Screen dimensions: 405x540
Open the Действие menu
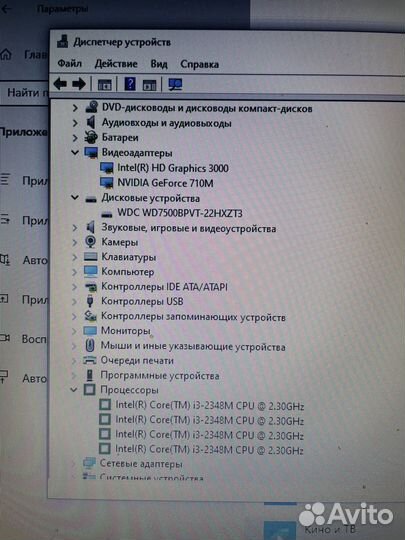(x=116, y=64)
